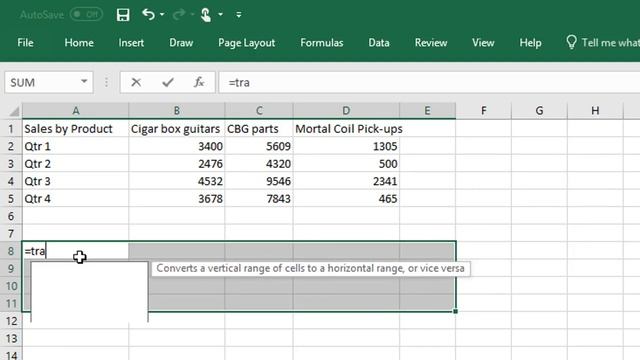640x360 pixels.
Task: Click the Touch/Mouse Mode icon
Action: coord(206,15)
